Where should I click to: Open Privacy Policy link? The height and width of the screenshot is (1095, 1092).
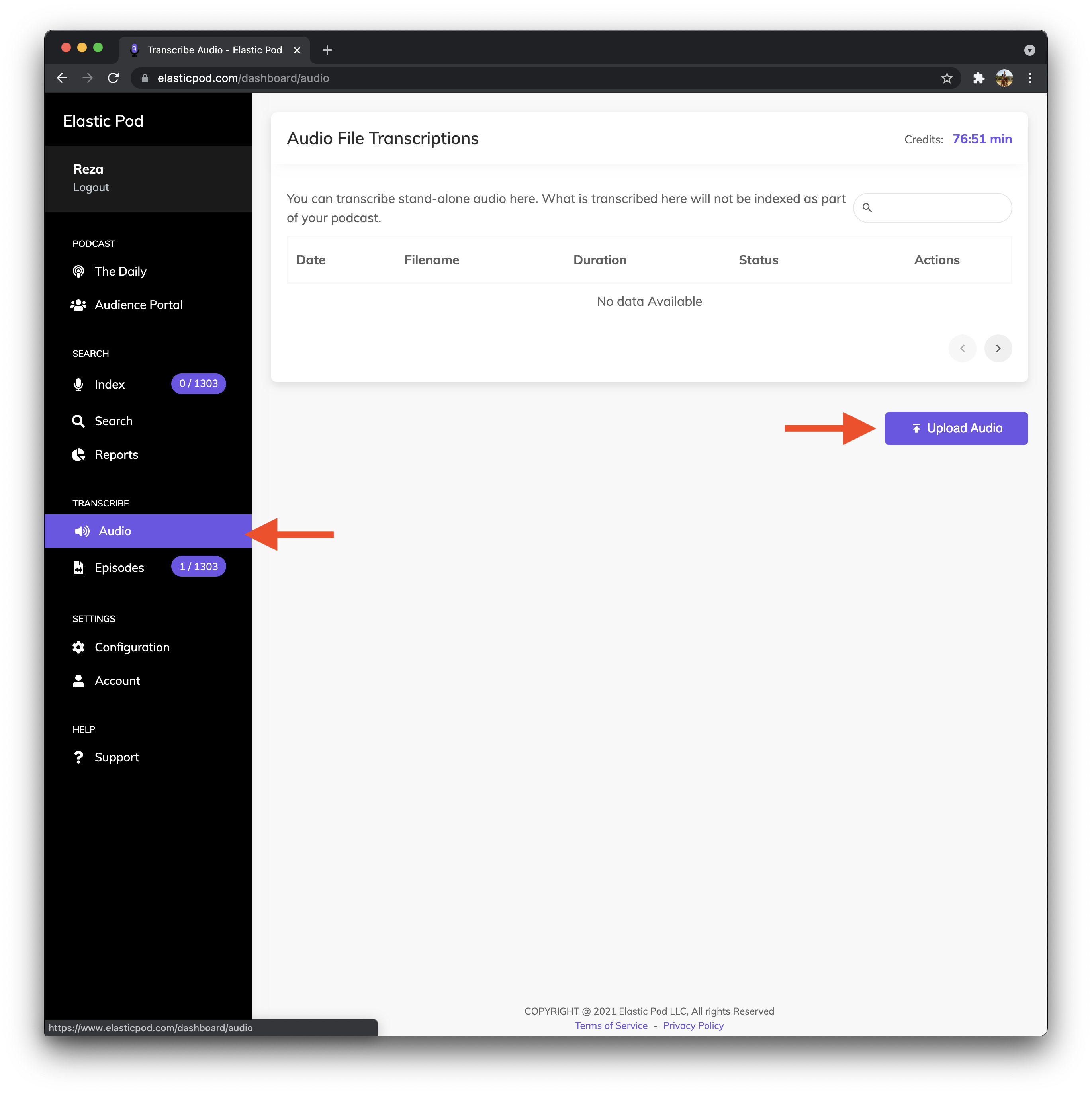[693, 1026]
